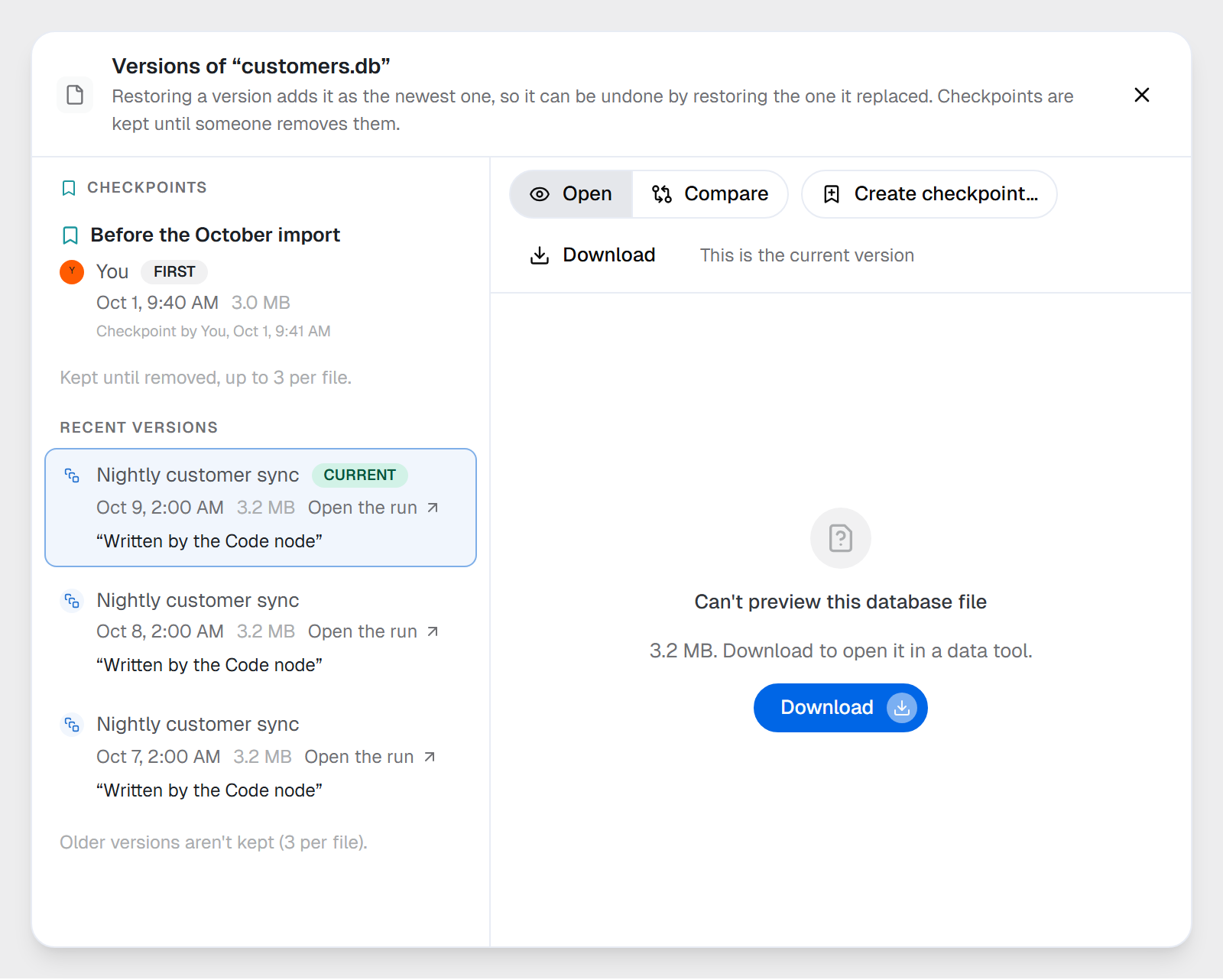Click "Checkpoint by You, Oct 1, 9:41 AM" text
The image size is (1223, 980).
pyautogui.click(x=213, y=331)
